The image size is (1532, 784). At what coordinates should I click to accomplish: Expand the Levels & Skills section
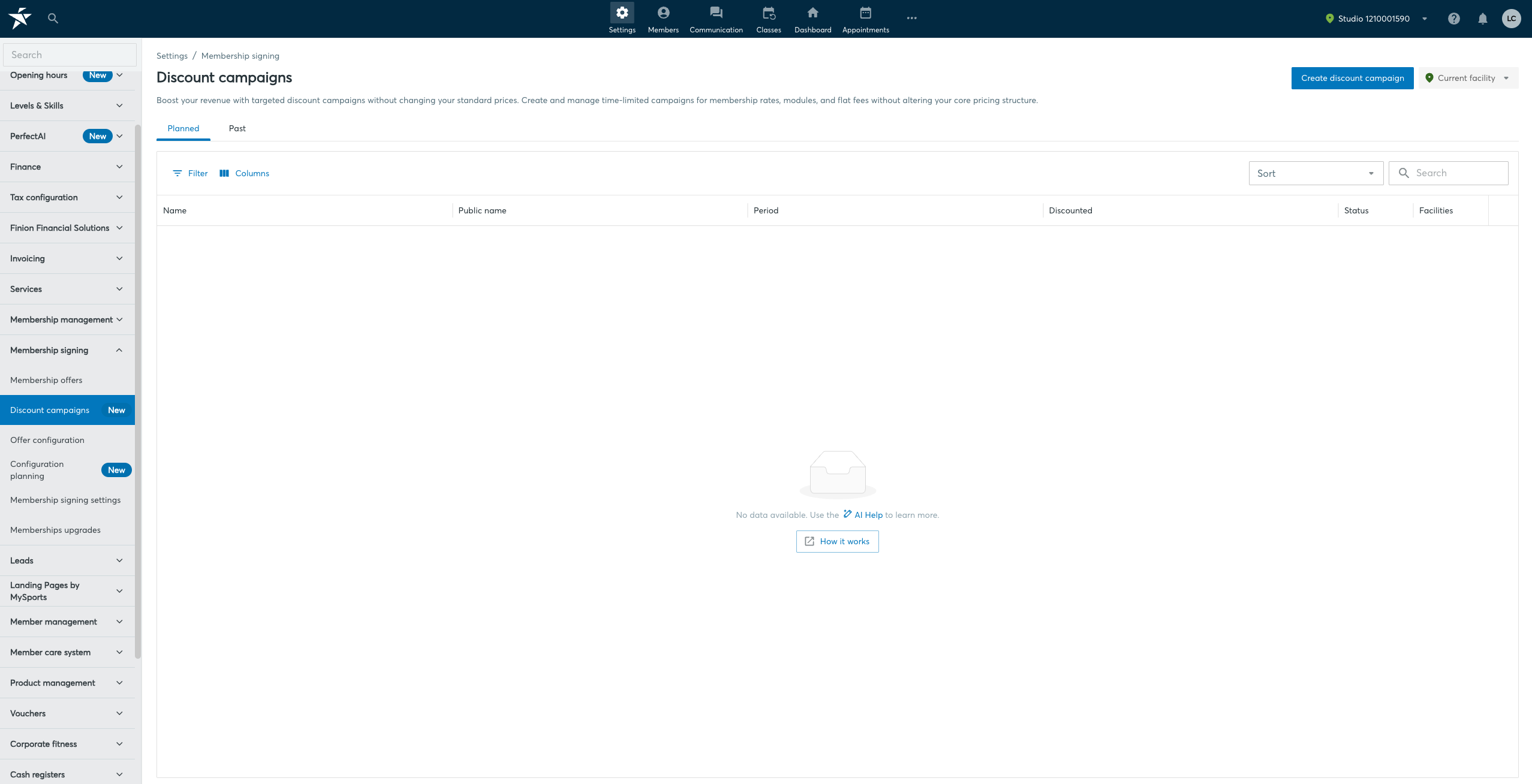67,105
